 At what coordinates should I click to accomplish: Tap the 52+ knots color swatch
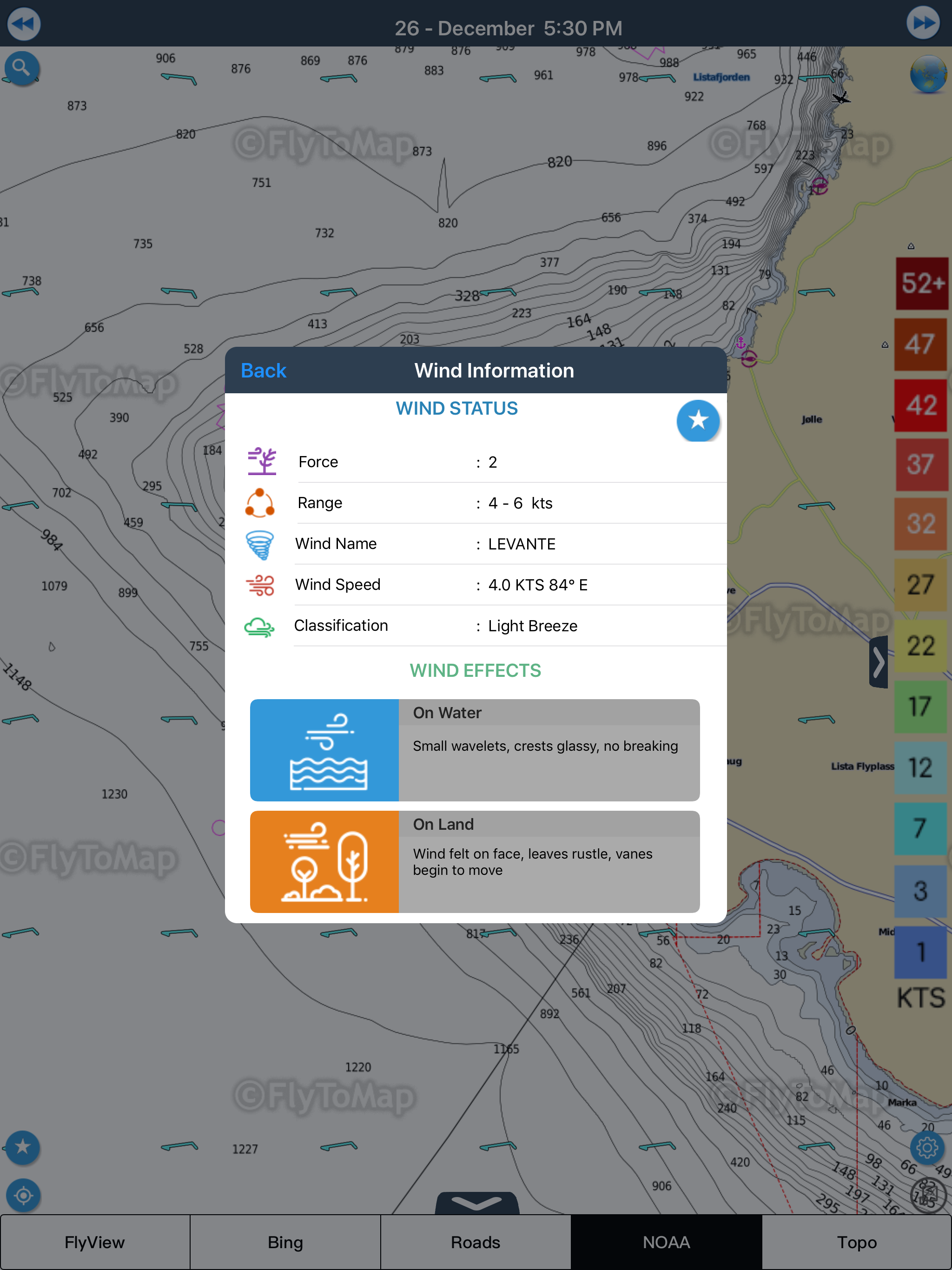[922, 283]
